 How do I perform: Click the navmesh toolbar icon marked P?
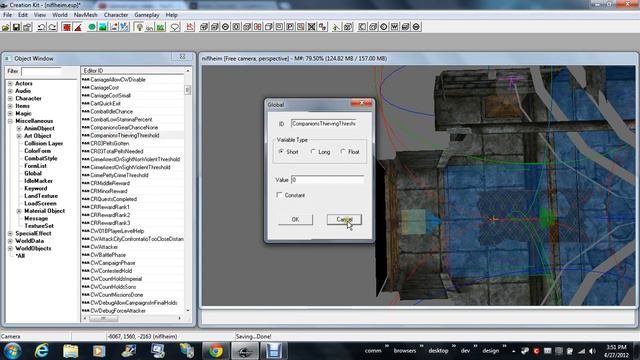coord(290,27)
